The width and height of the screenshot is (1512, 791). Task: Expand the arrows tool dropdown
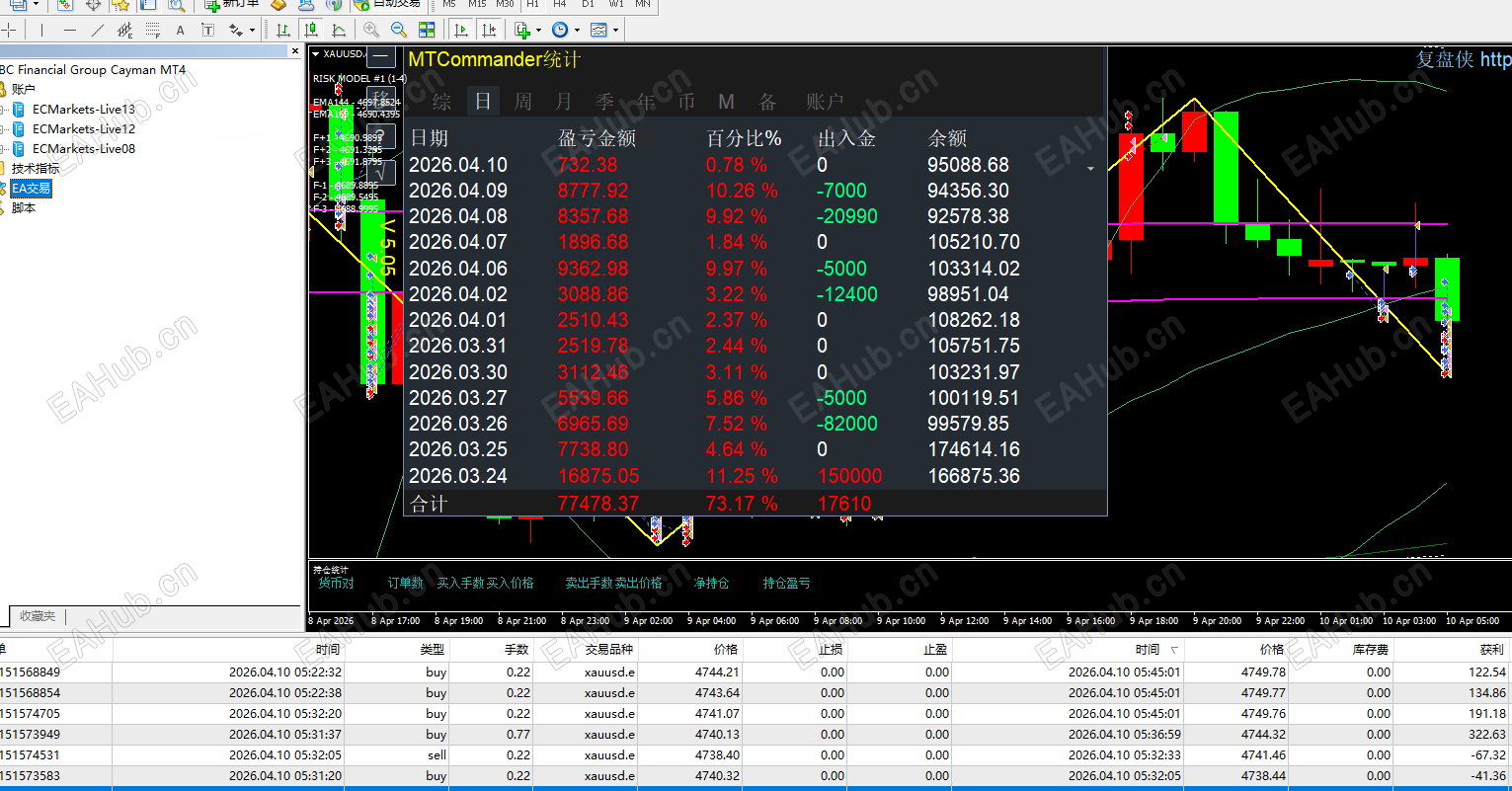251,30
